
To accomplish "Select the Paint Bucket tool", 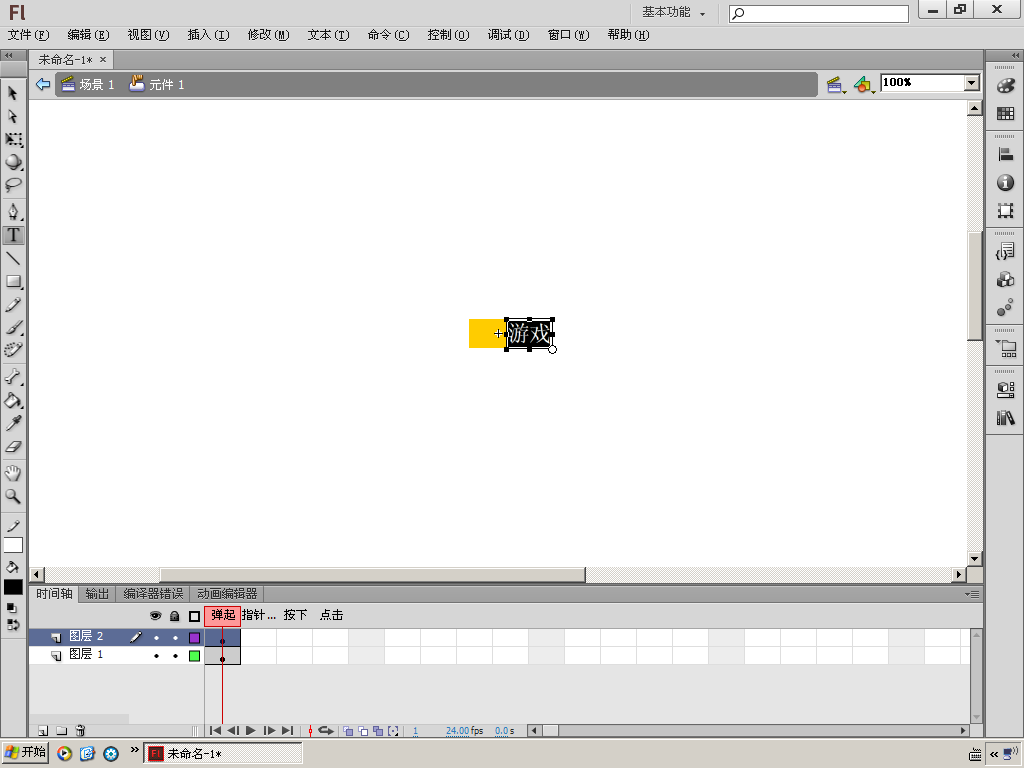I will click(x=13, y=400).
